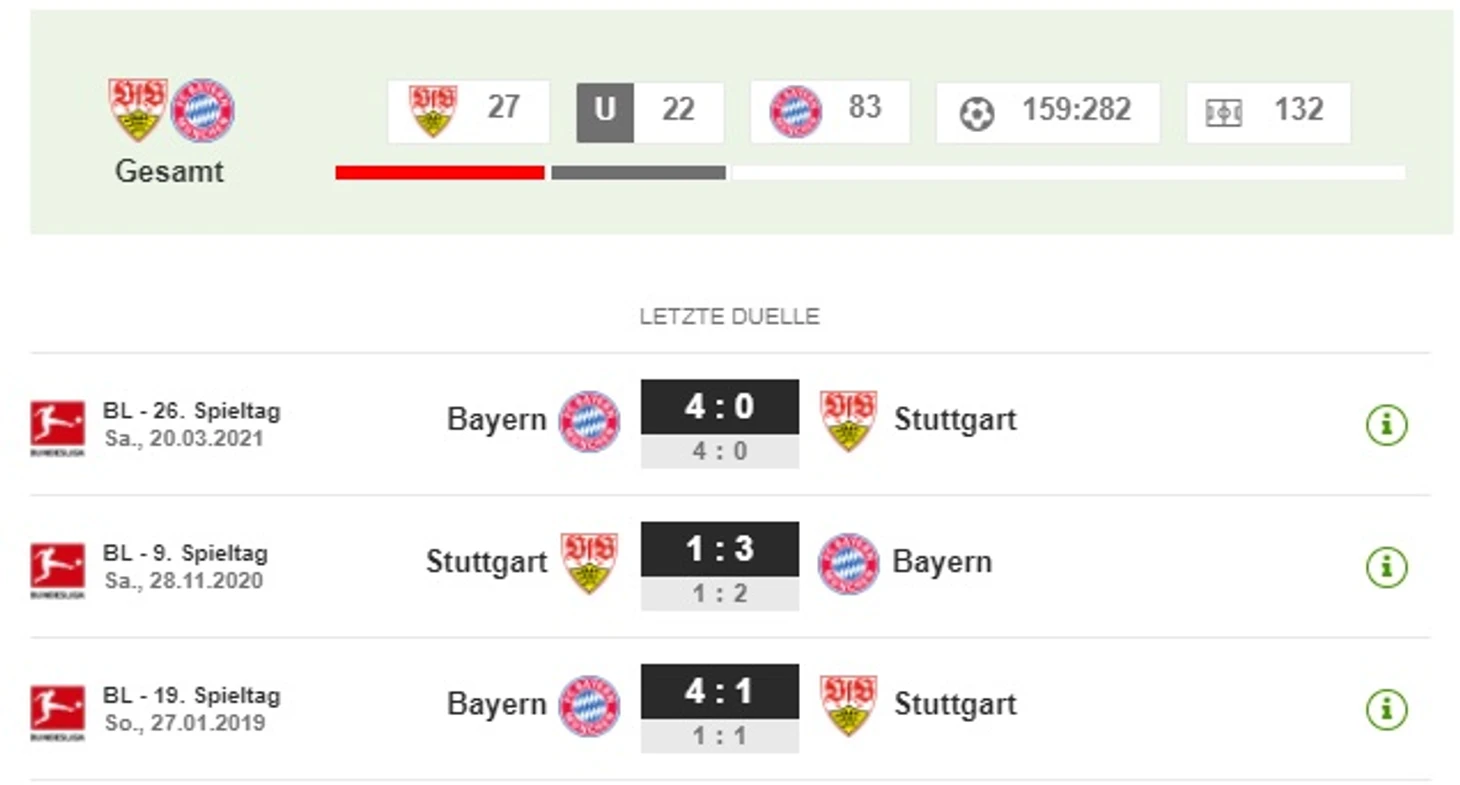Viewport: 1460px width, 785px height.
Task: Click Bundesliga logo beside 26. Spieltag
Action: point(57,428)
